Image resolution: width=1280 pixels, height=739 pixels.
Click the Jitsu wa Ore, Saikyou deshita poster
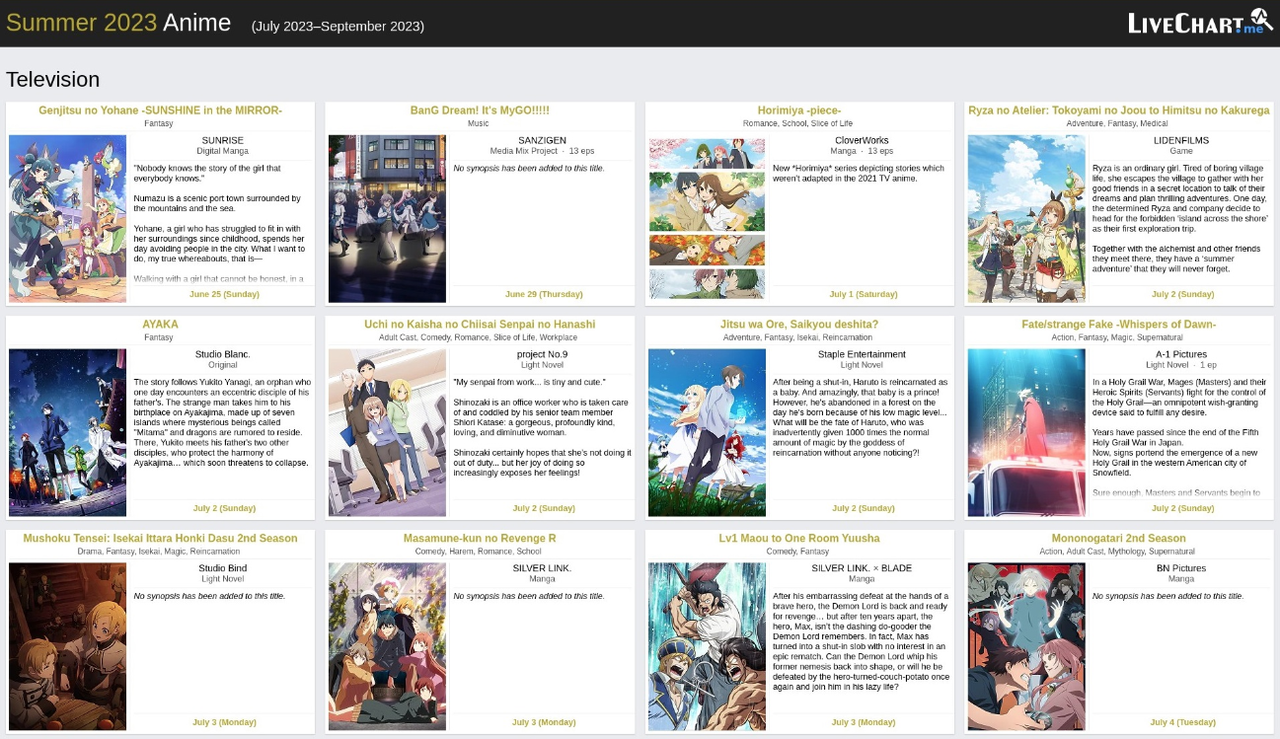coord(707,433)
